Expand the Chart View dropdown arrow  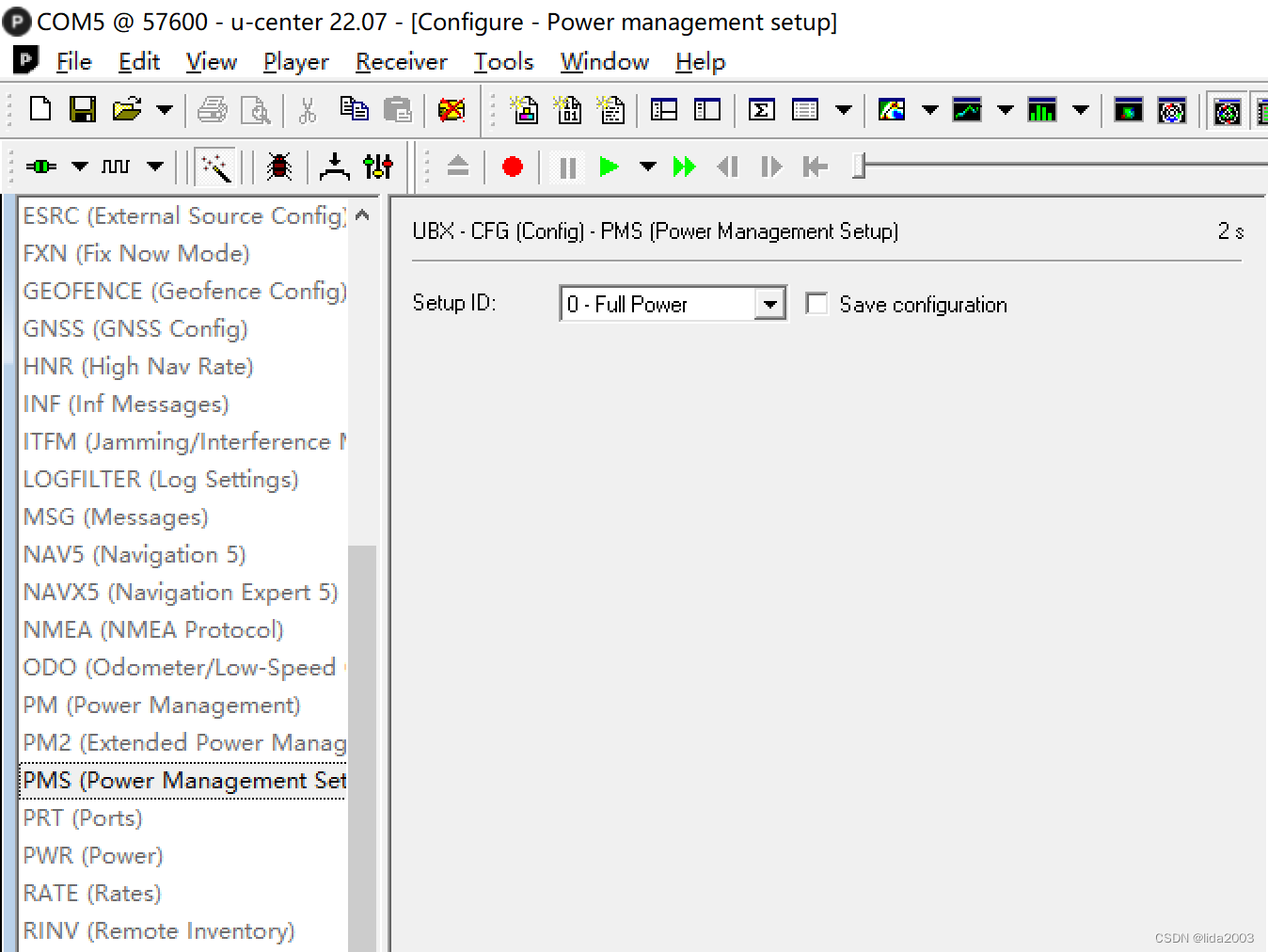click(1006, 110)
